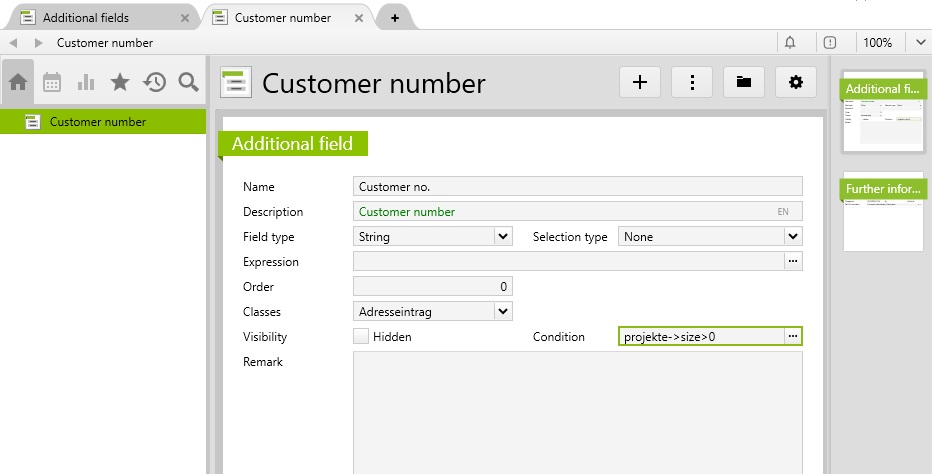
Task: Open the home view in sidebar
Action: point(18,83)
